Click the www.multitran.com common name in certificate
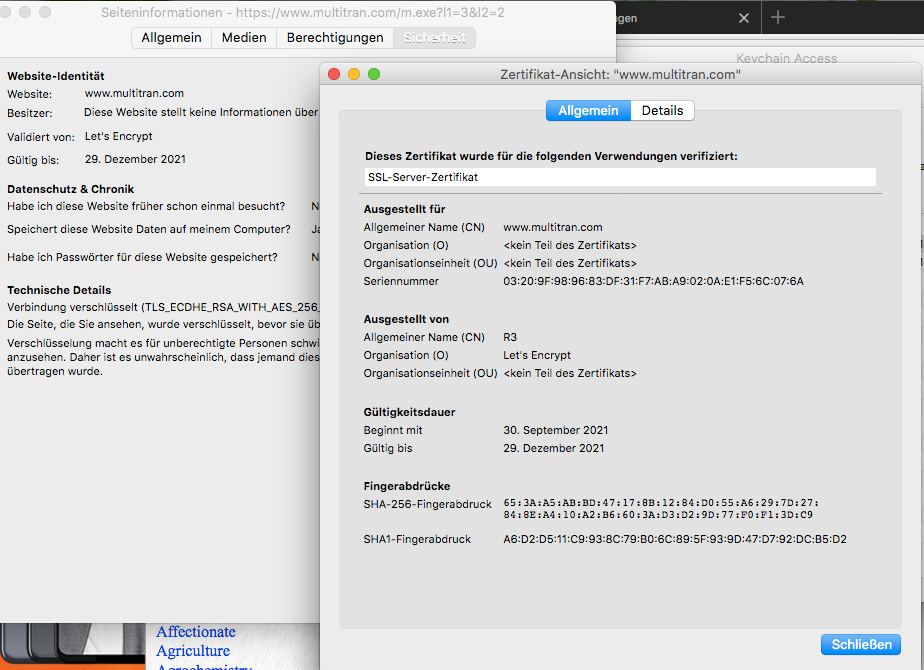The width and height of the screenshot is (924, 670). coord(552,227)
